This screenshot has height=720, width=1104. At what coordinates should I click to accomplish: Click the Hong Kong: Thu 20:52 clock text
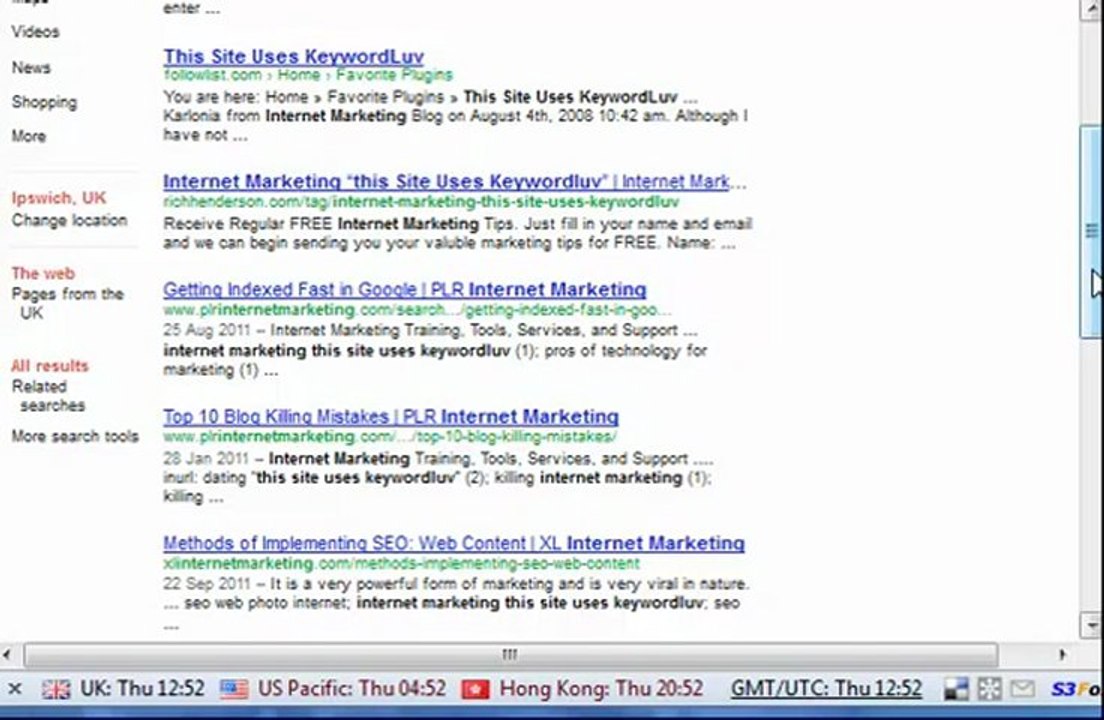601,688
